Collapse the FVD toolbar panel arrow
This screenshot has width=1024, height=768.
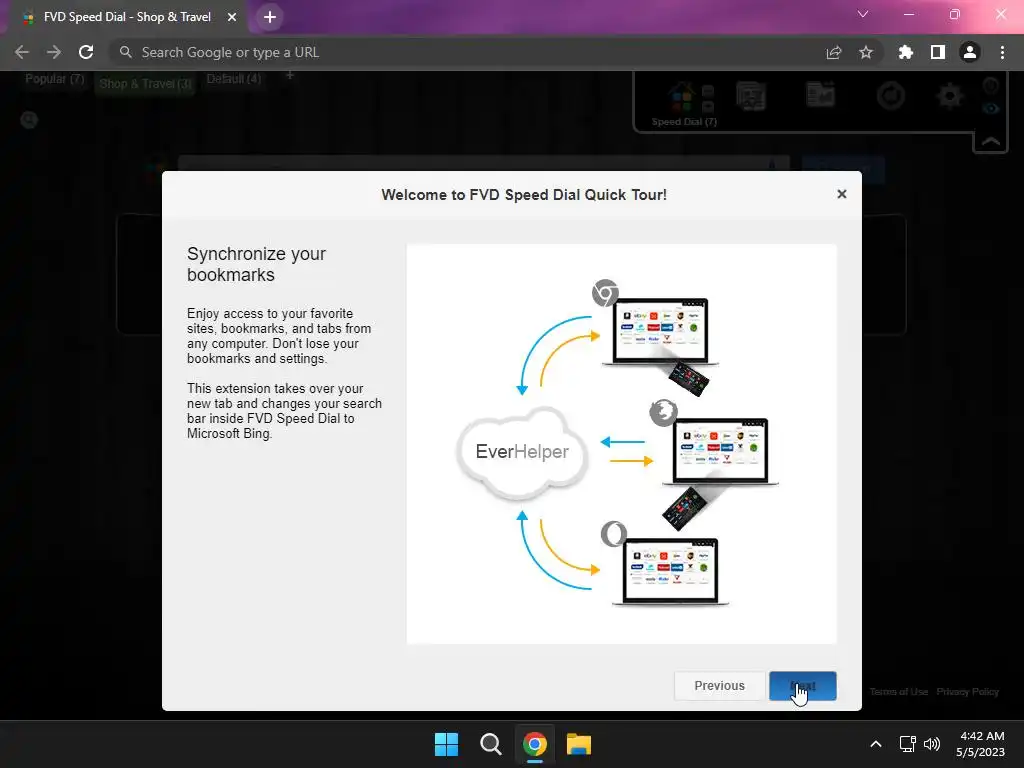tap(991, 141)
